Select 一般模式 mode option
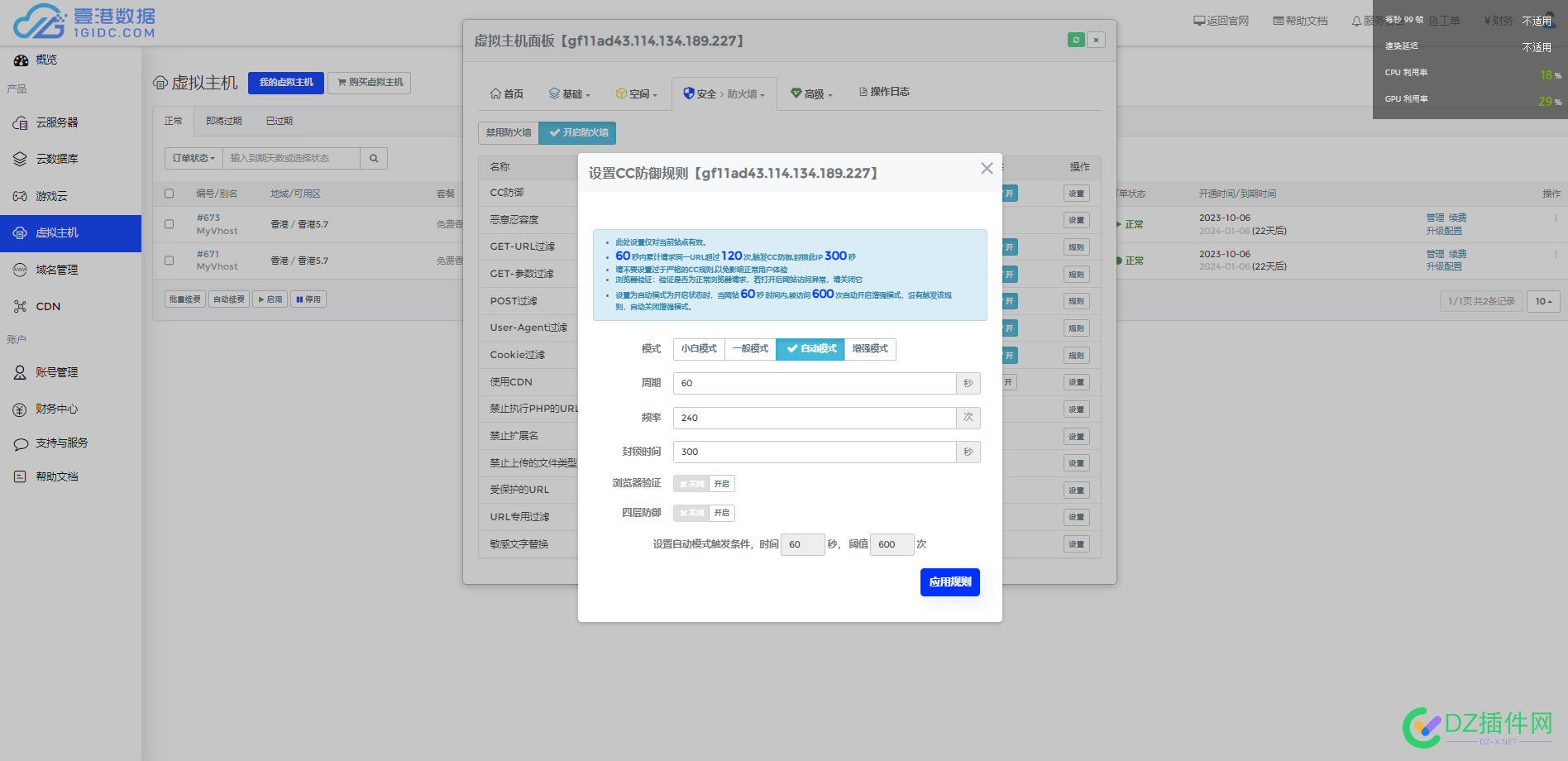Image resolution: width=1568 pixels, height=761 pixels. [750, 349]
